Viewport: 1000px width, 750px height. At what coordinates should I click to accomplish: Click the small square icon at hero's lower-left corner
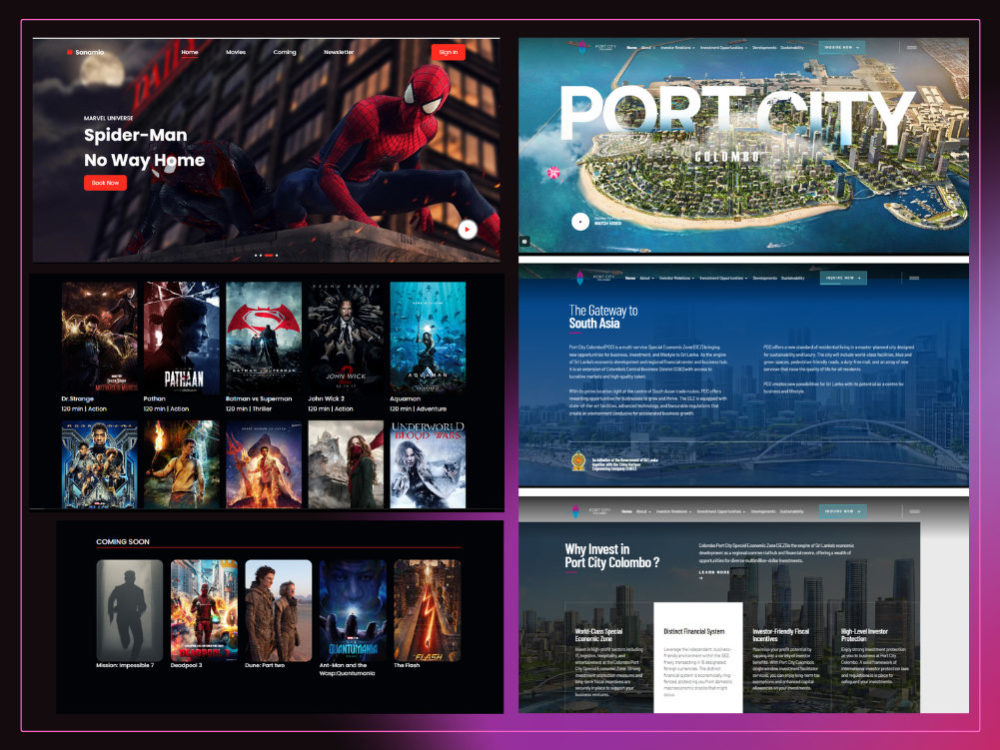click(524, 242)
